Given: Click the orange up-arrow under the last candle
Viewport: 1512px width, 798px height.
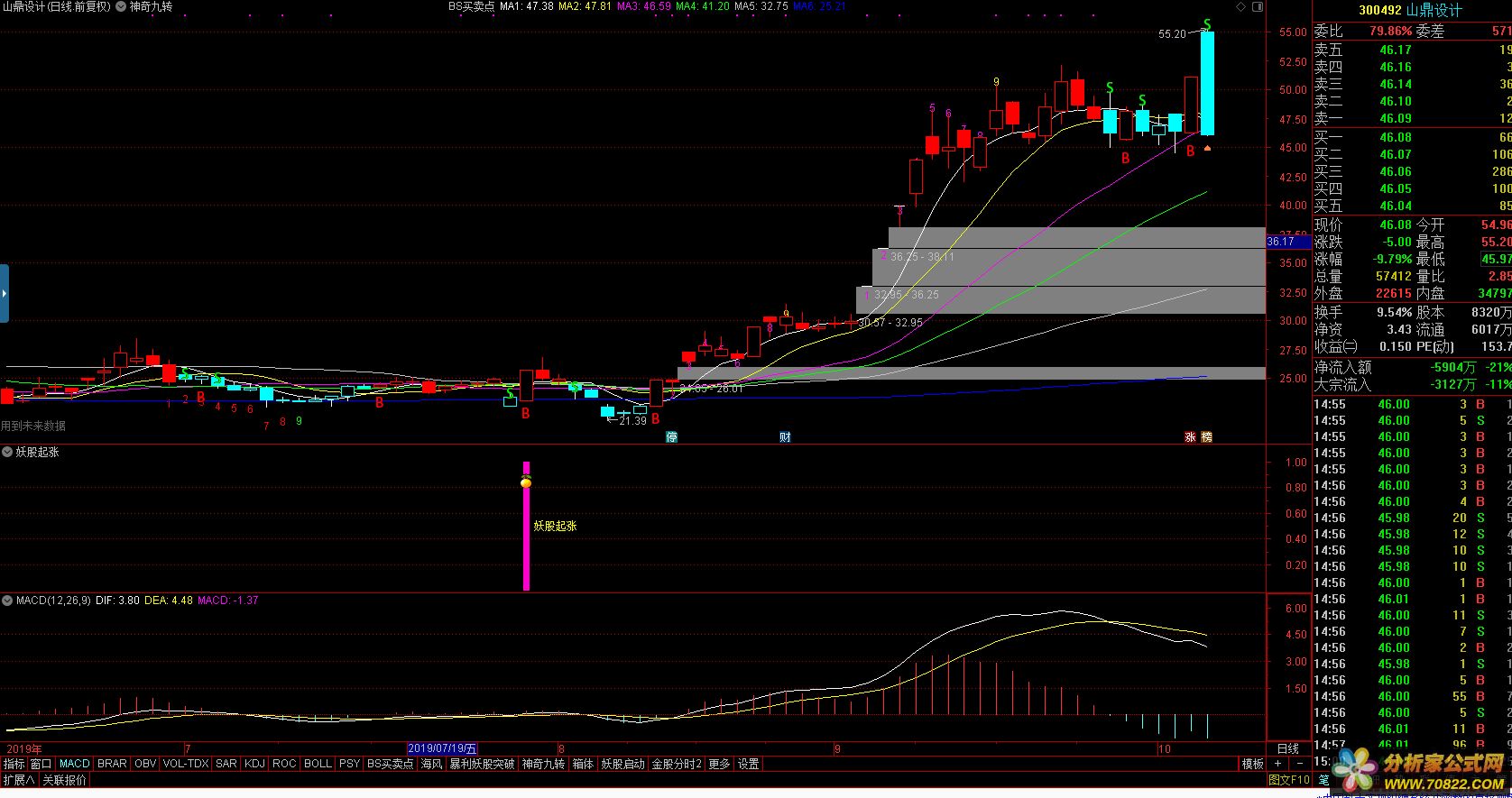Looking at the screenshot, I should pos(1207,147).
